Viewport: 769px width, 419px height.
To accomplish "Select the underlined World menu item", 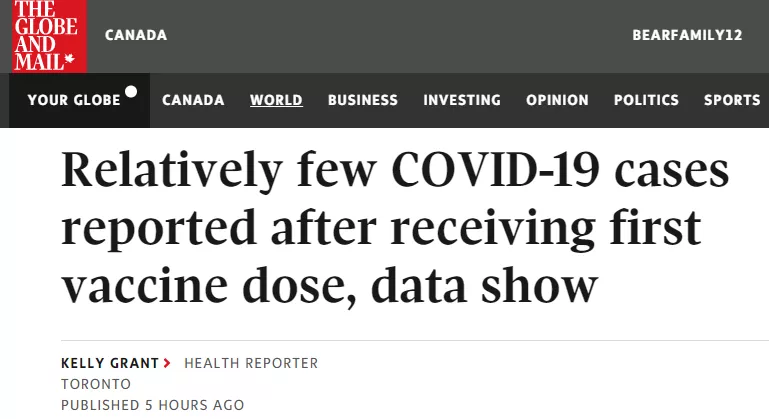I will click(276, 100).
